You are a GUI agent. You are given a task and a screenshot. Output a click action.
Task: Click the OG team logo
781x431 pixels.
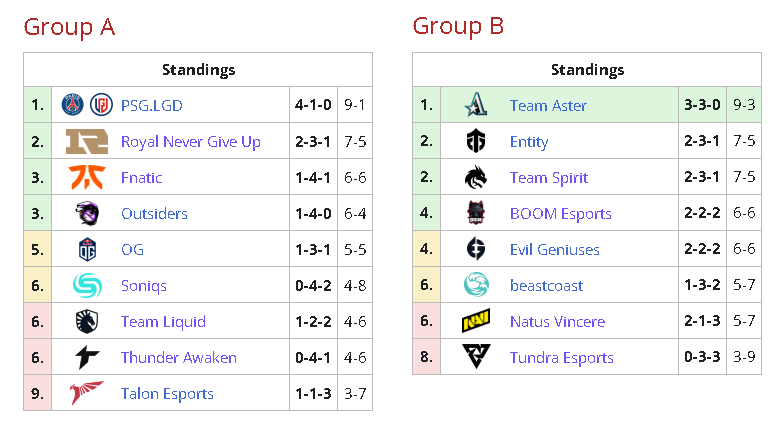click(x=86, y=249)
